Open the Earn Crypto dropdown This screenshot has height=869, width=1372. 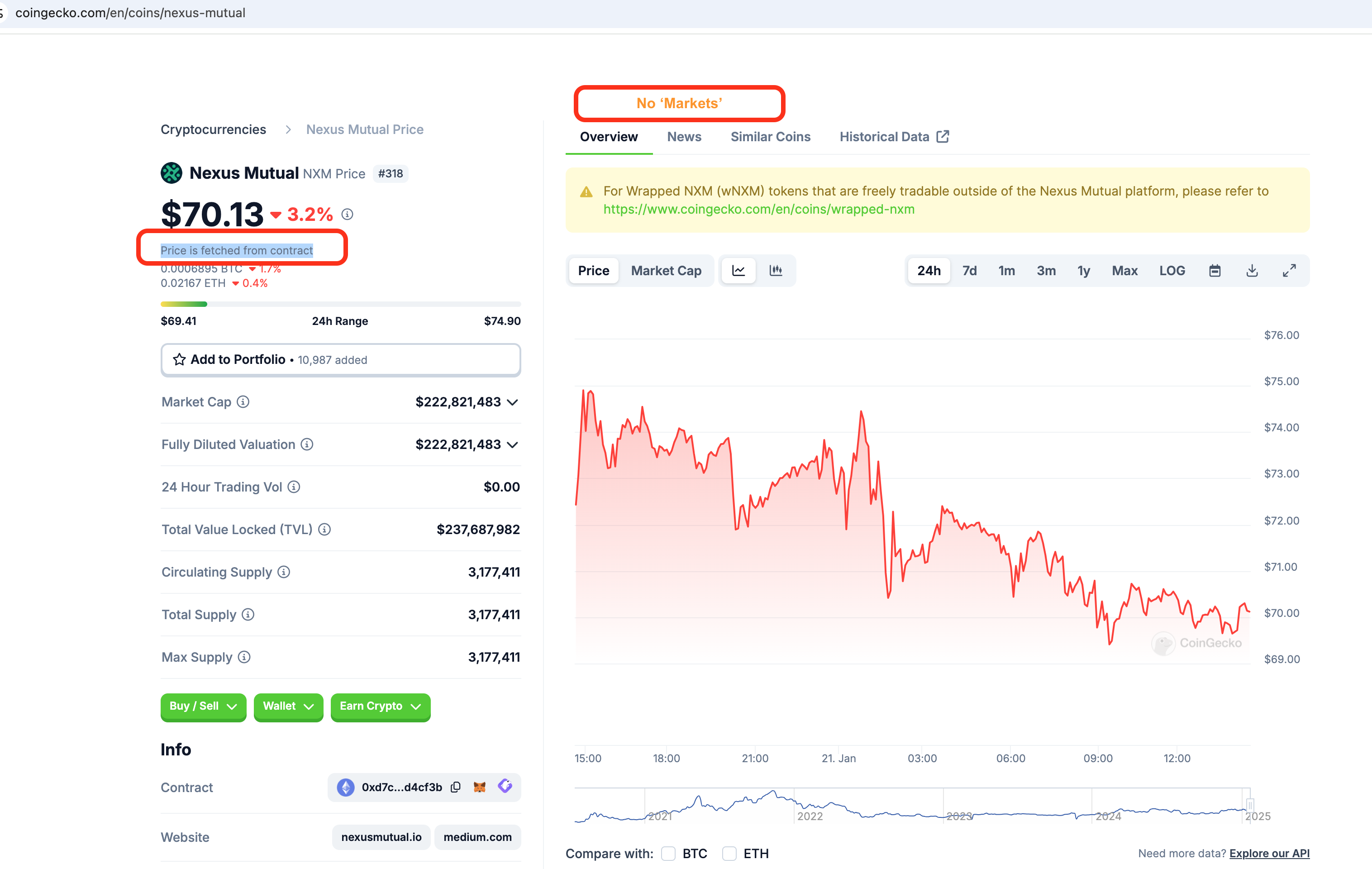point(380,706)
